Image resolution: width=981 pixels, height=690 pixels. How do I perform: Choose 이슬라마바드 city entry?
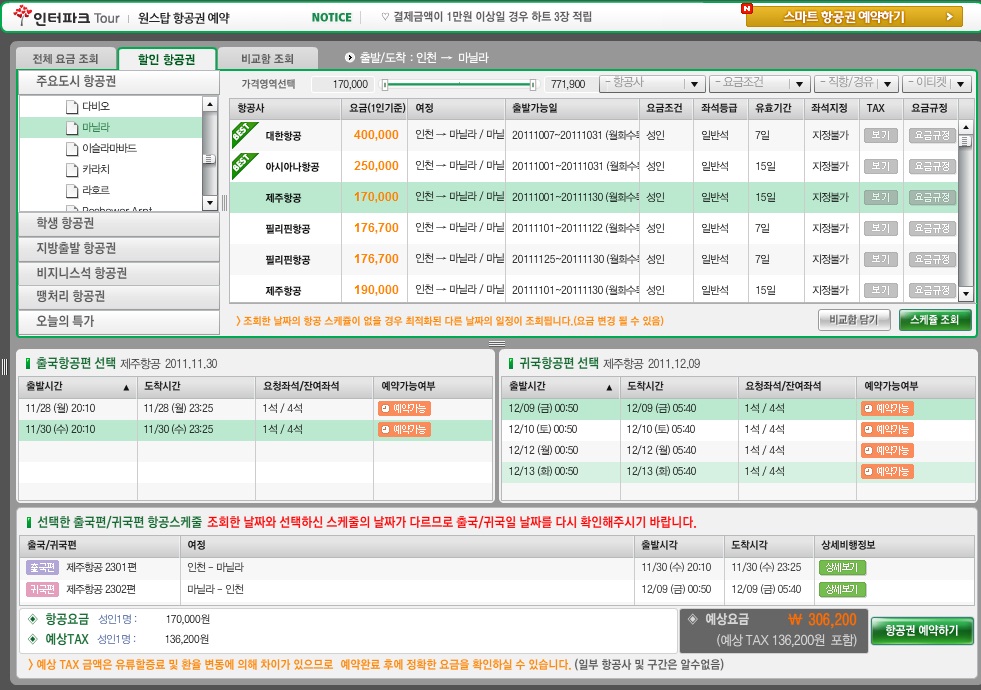[x=109, y=148]
